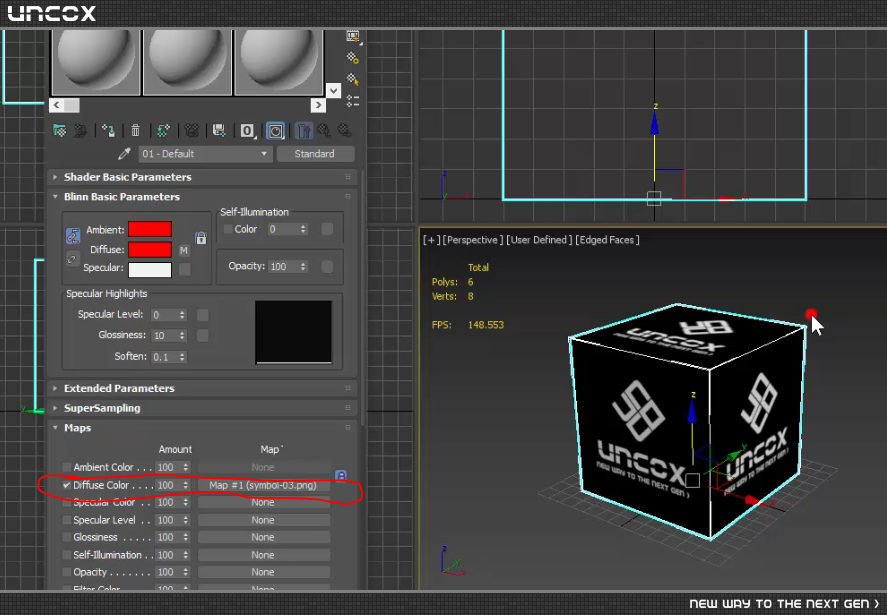887x615 pixels.
Task: Assign material to selection icon
Action: coord(108,131)
